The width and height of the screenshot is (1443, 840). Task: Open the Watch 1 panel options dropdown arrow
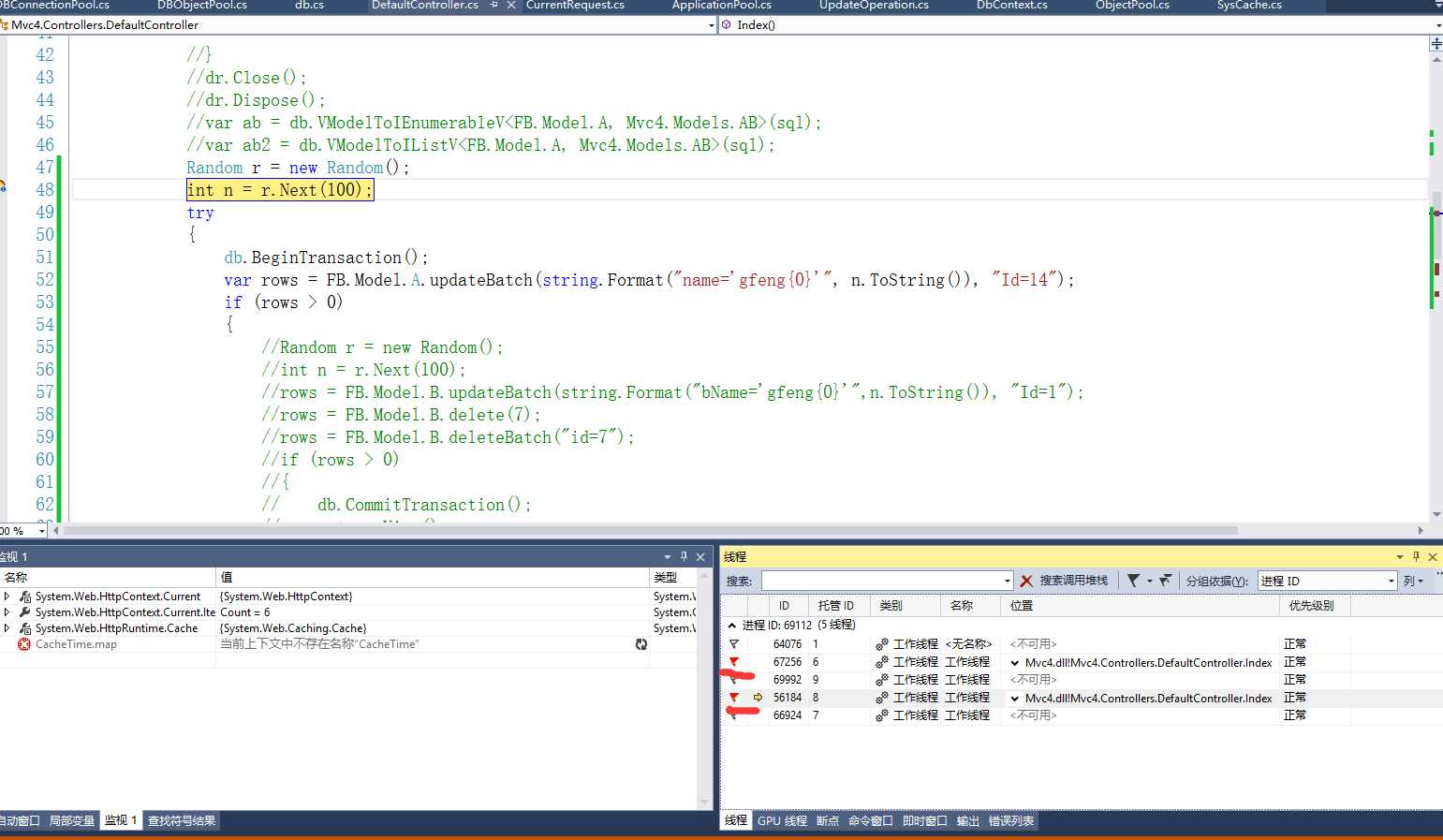coord(668,557)
